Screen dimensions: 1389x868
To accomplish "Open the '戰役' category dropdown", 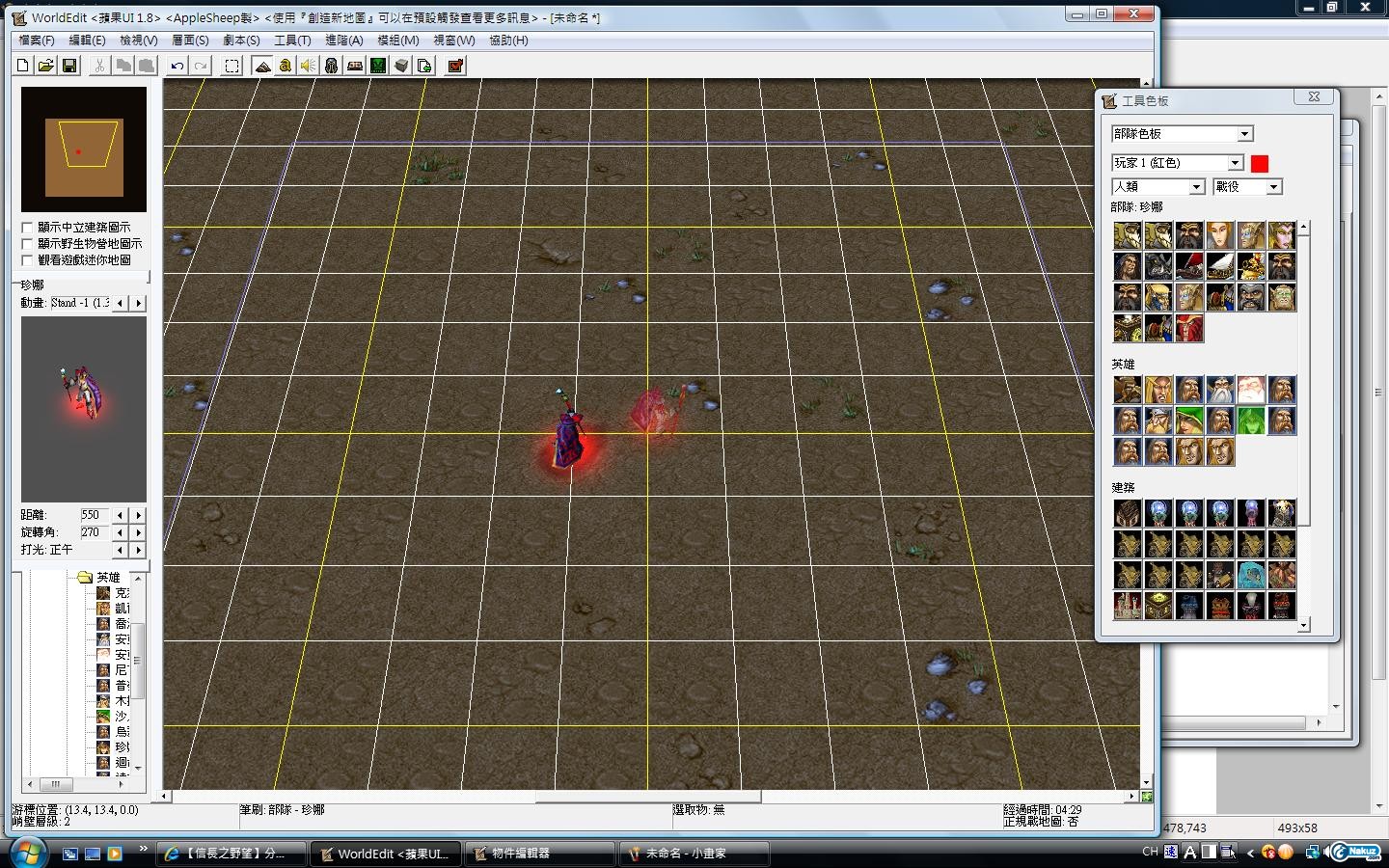I will point(1247,187).
